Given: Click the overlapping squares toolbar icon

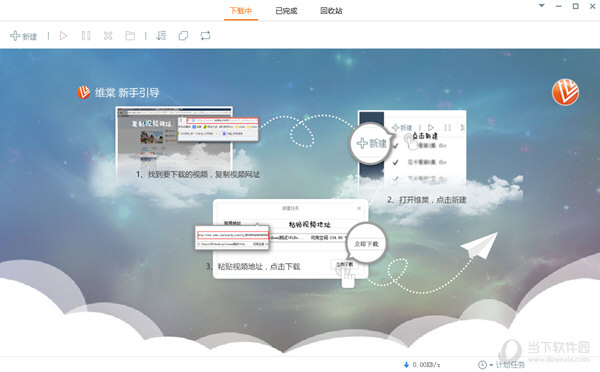Looking at the screenshot, I should tap(183, 36).
